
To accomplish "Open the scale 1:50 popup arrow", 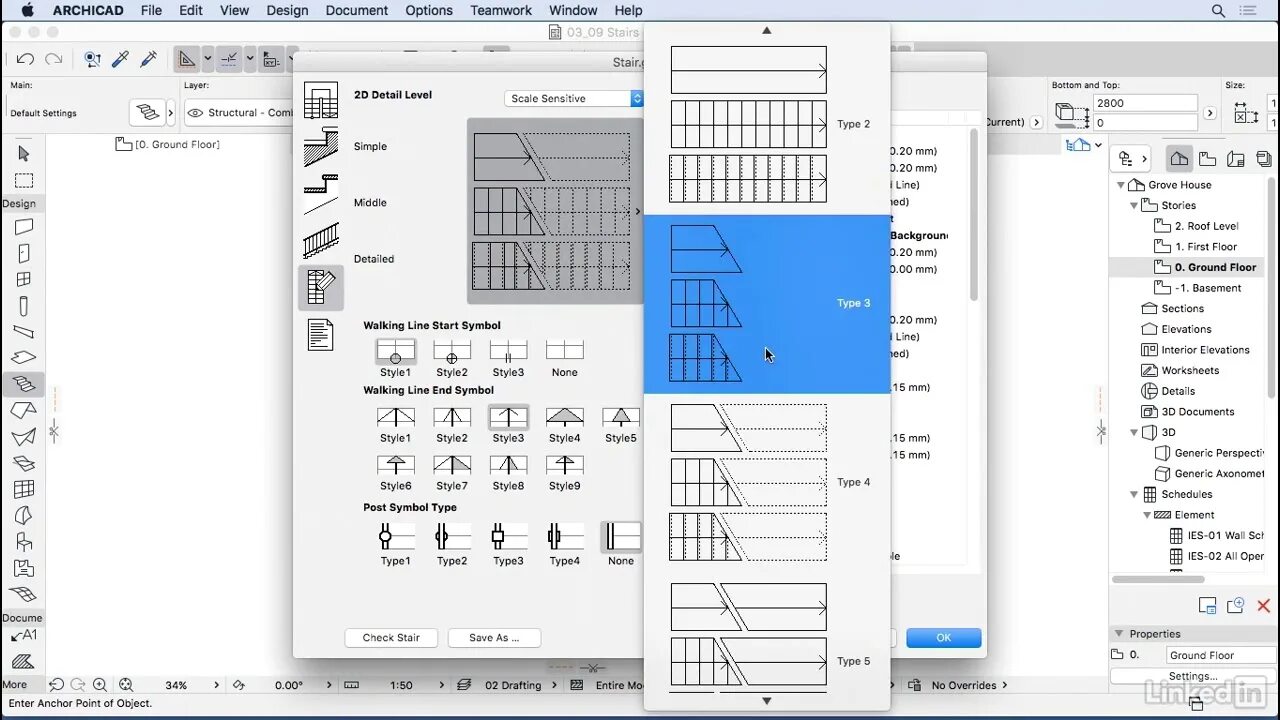I will (x=442, y=685).
